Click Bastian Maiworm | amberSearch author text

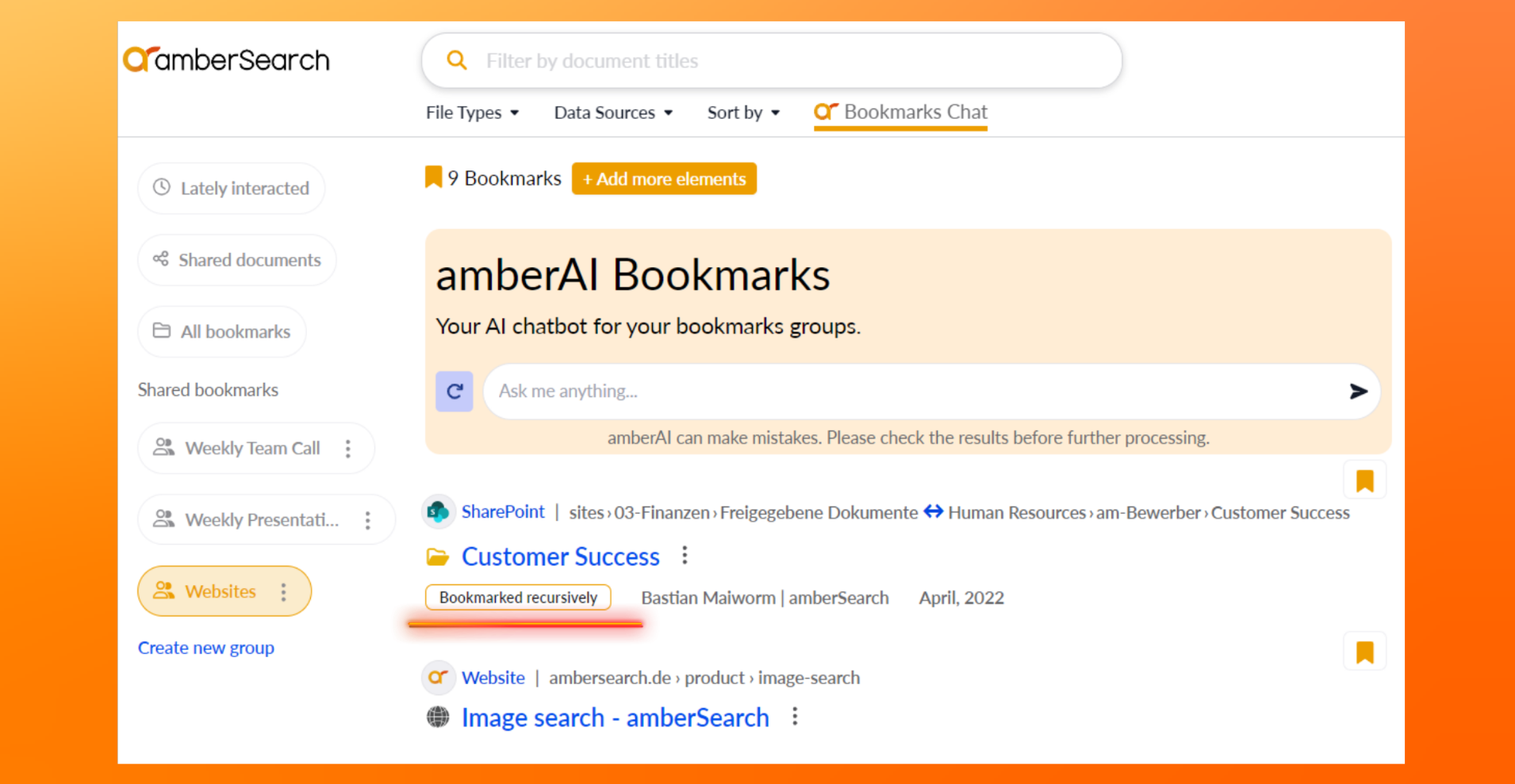pyautogui.click(x=765, y=598)
